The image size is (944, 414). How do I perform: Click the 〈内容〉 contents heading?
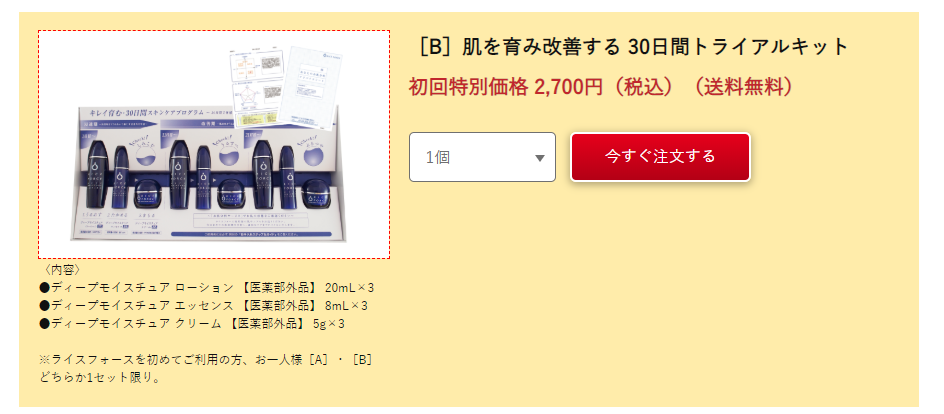pos(62,269)
